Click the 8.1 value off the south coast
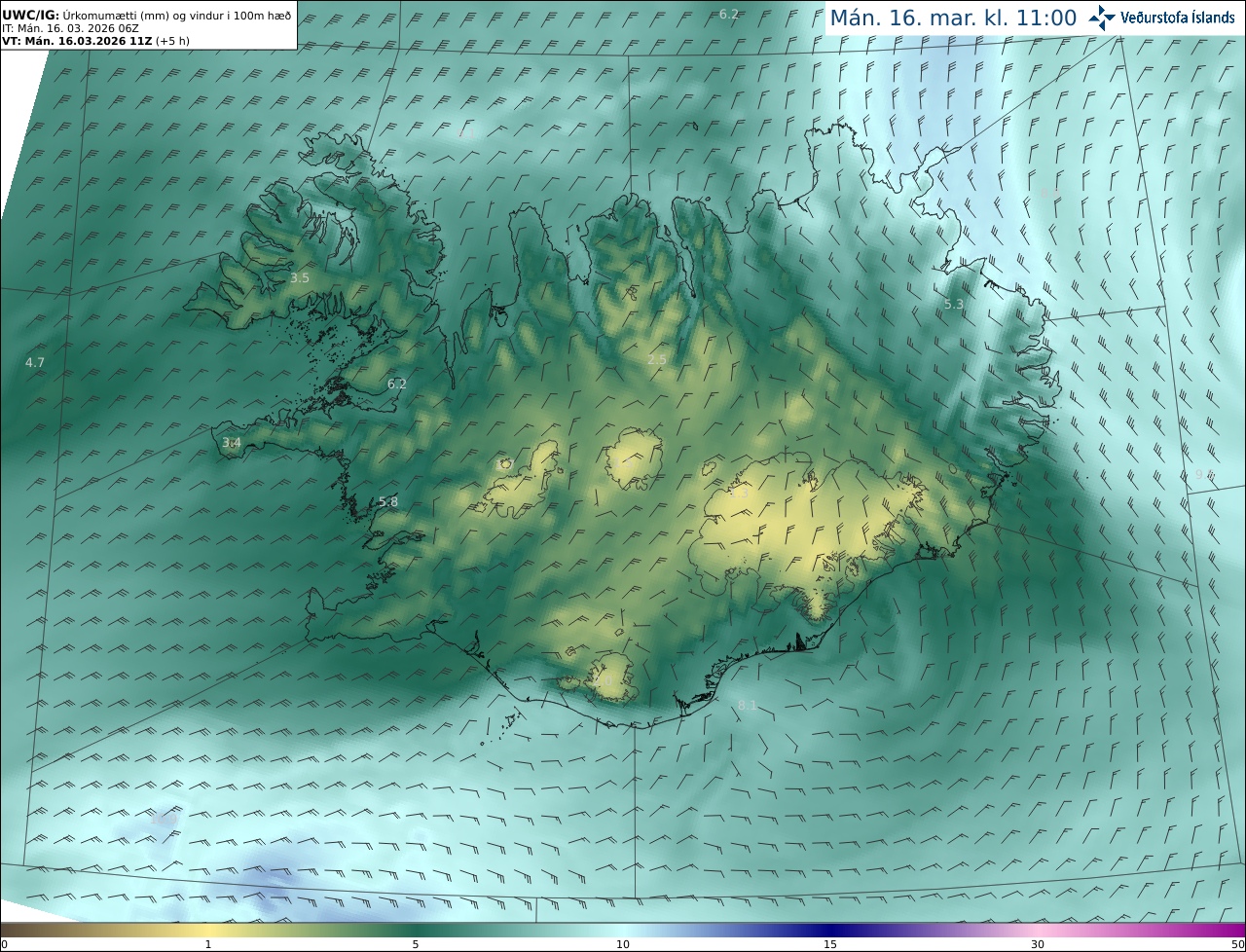The height and width of the screenshot is (952, 1246). point(748,705)
